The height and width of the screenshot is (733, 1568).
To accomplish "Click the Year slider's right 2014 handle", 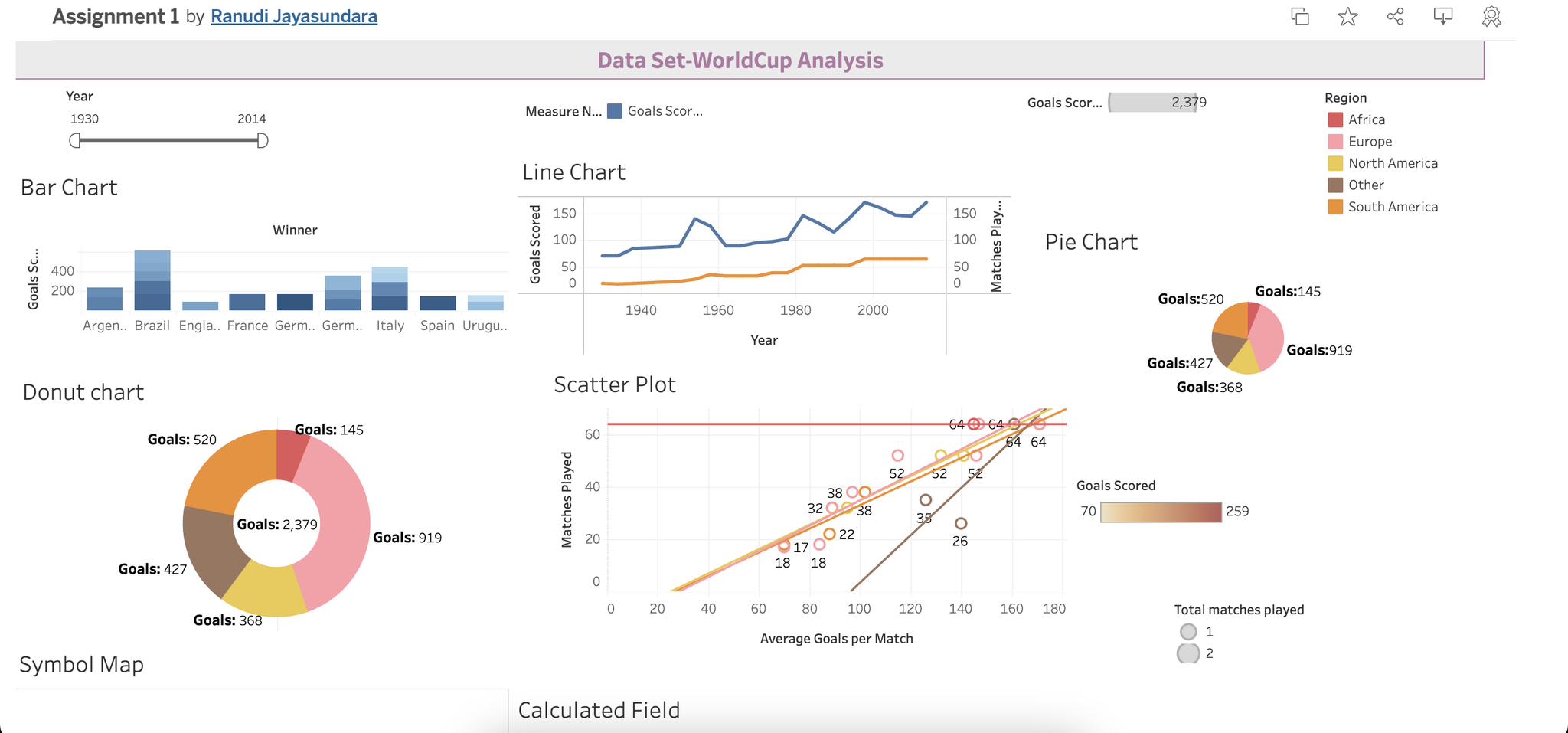I will pos(262,140).
